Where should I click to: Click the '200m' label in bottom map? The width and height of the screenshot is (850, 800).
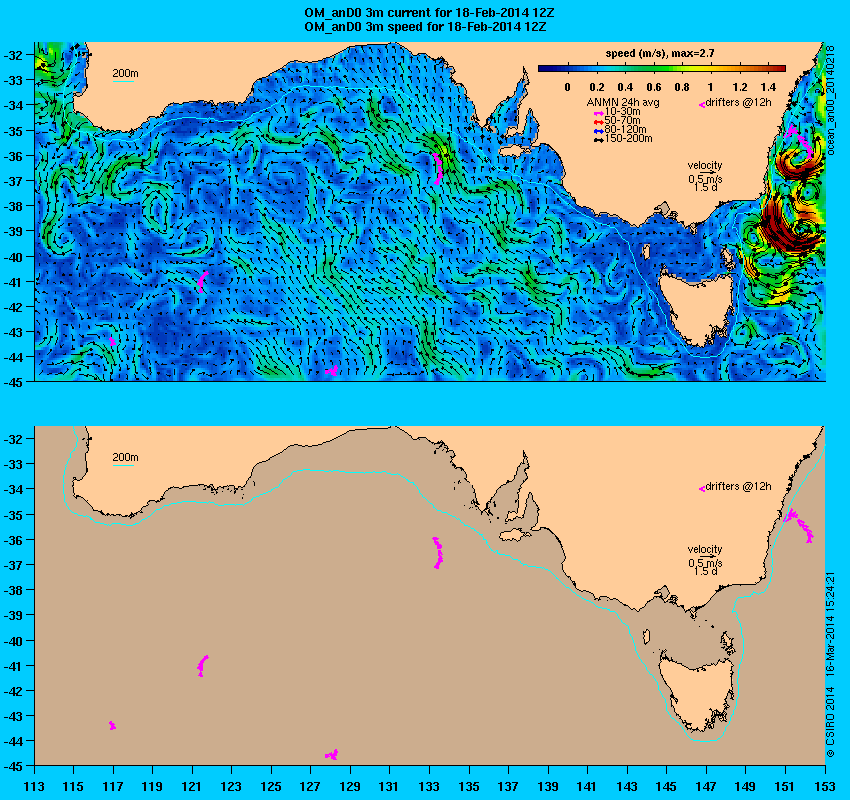coord(125,457)
